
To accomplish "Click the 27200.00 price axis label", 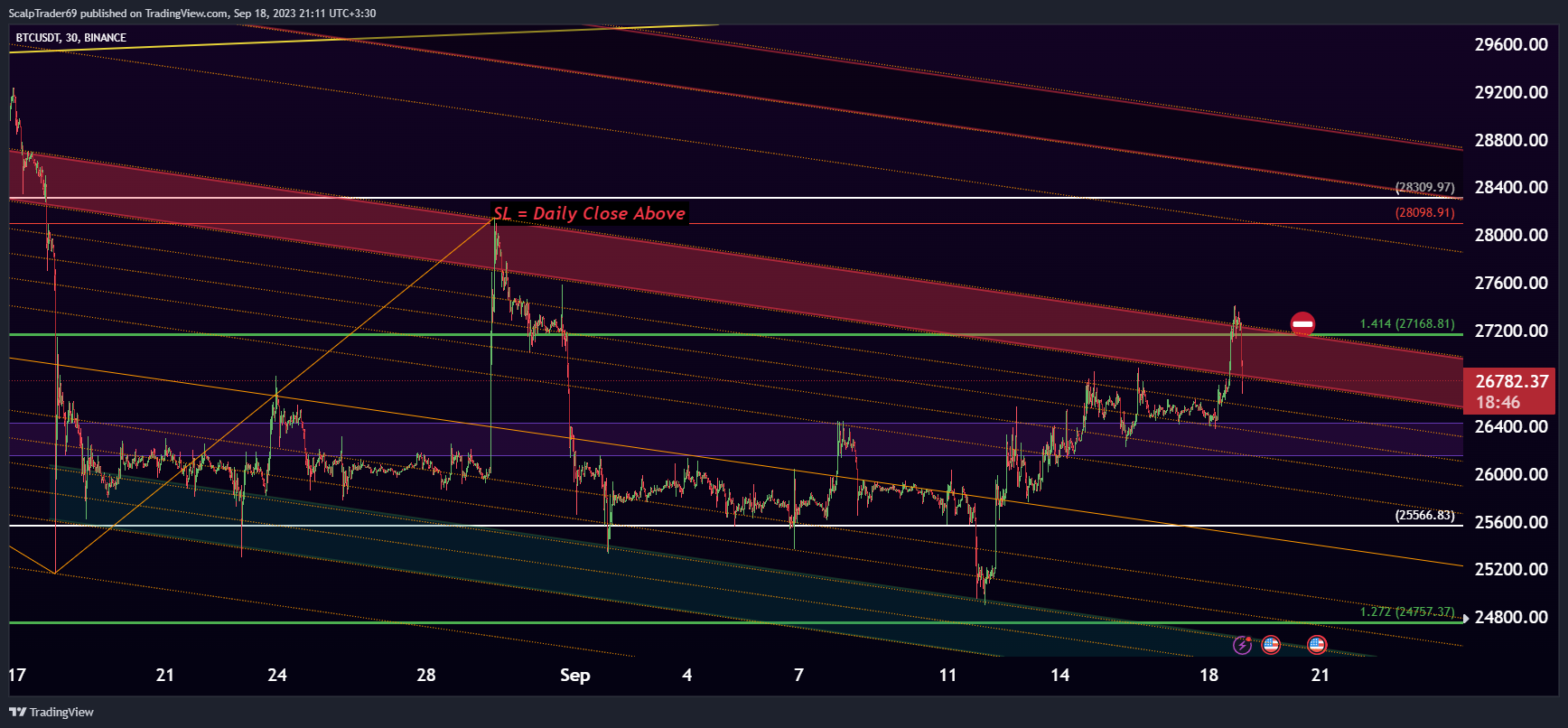I will tap(1511, 331).
